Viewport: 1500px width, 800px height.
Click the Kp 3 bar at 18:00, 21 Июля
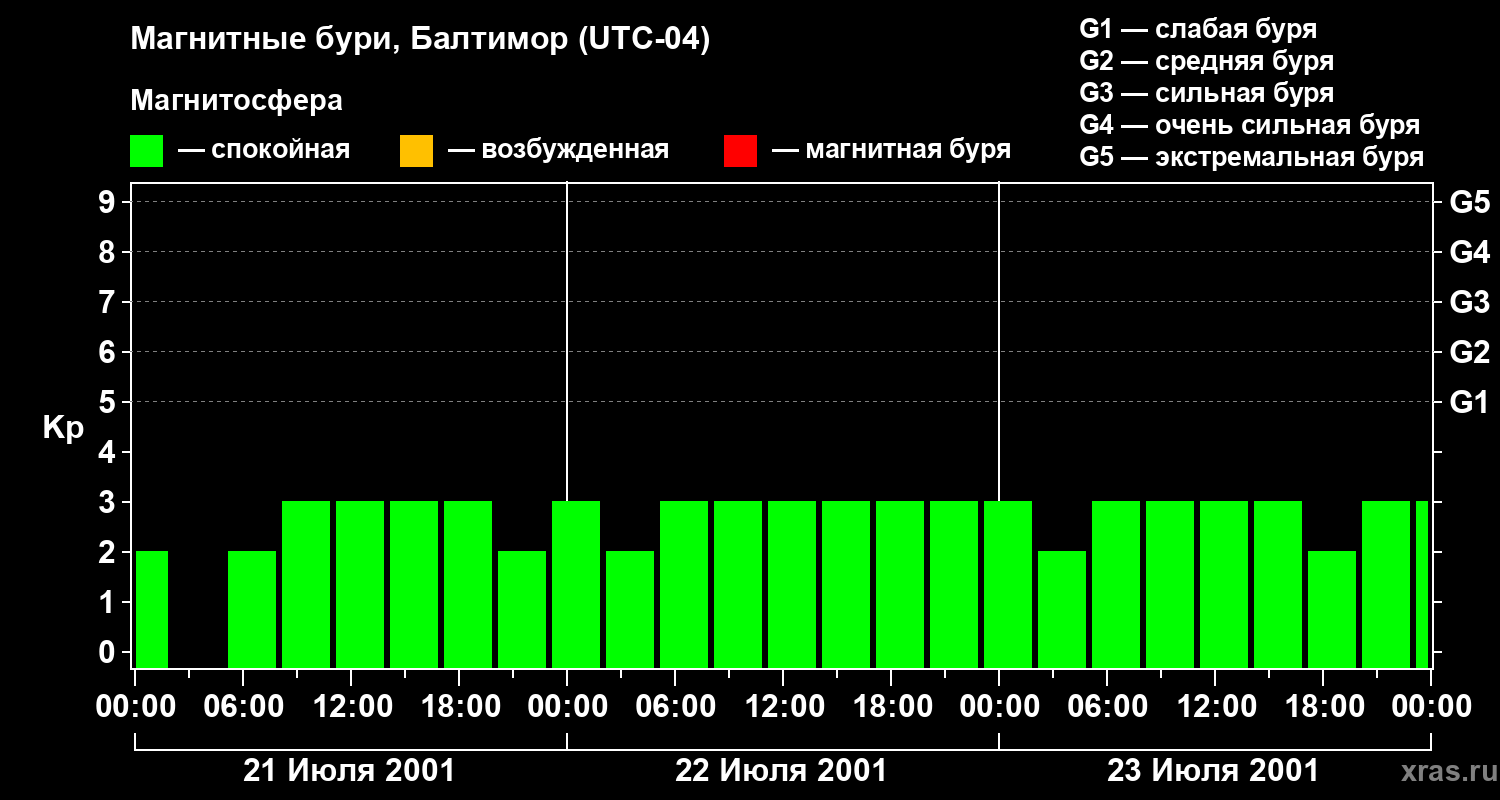[x=468, y=584]
